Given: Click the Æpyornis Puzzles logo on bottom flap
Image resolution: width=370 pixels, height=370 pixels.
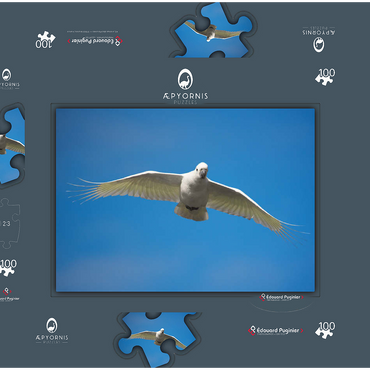Looking at the screenshot, I should [x=52, y=331].
